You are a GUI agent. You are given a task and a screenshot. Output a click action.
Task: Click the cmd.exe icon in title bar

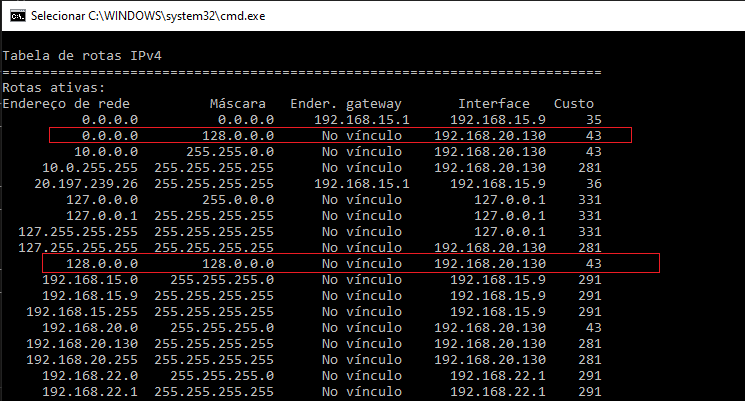click(x=16, y=17)
